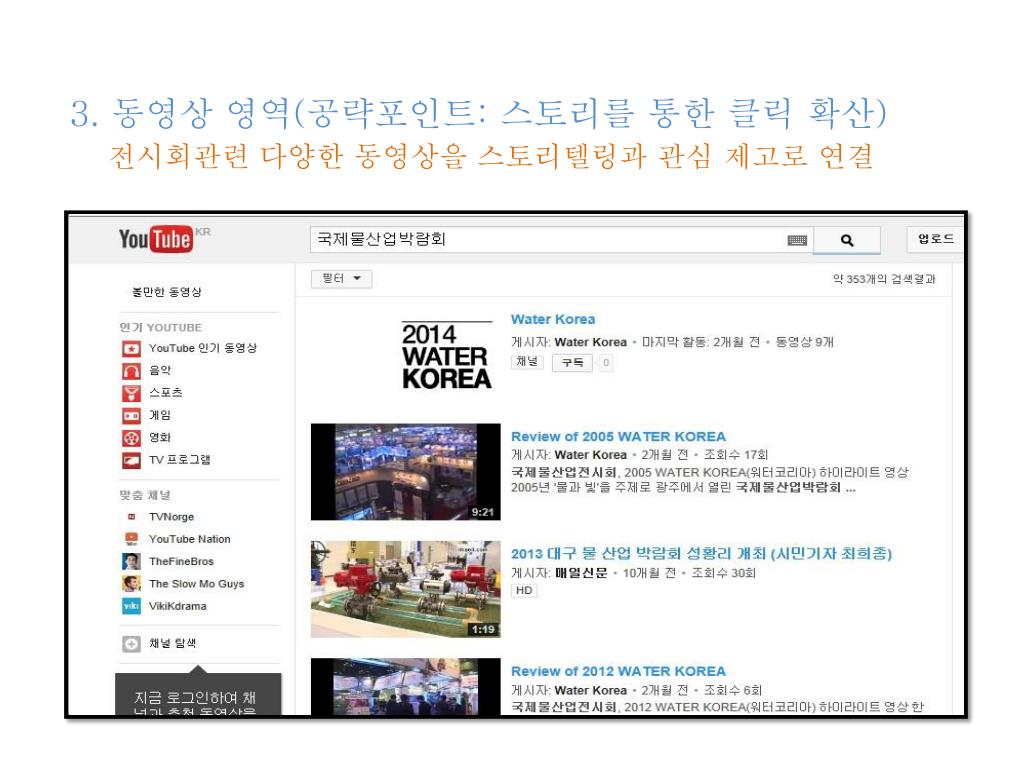Open TVNorge channel label
This screenshot has width=1024, height=768.
pyautogui.click(x=171, y=517)
